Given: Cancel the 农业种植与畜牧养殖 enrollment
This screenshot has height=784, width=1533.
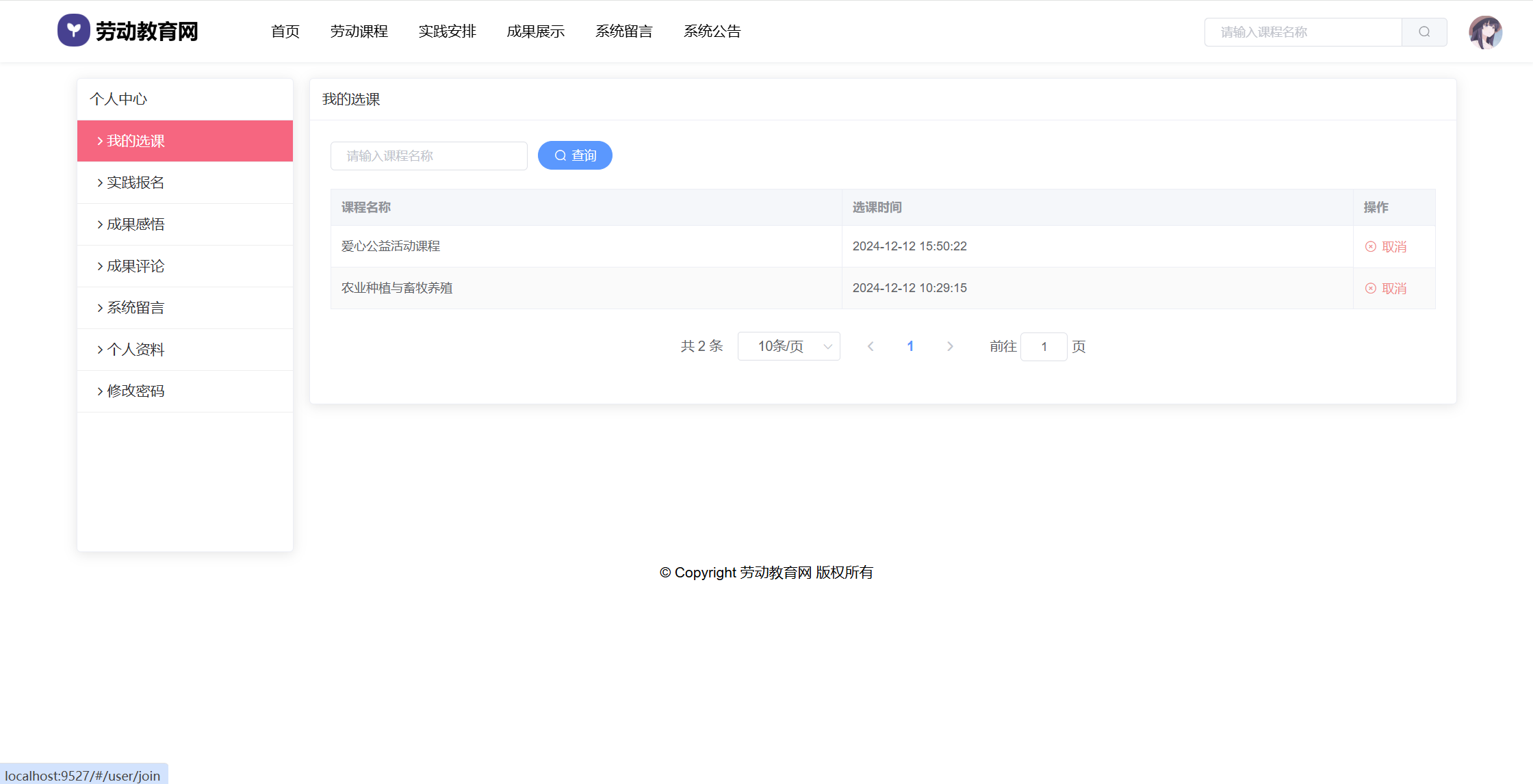Looking at the screenshot, I should (1386, 289).
